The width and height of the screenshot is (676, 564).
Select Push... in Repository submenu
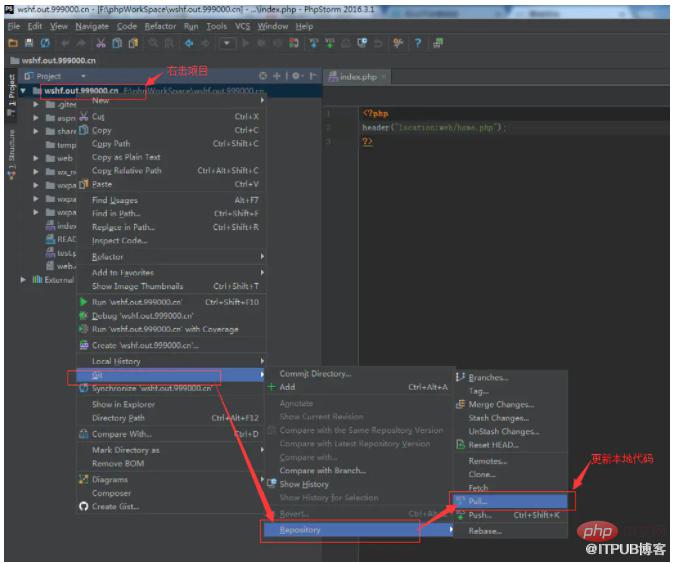point(511,515)
